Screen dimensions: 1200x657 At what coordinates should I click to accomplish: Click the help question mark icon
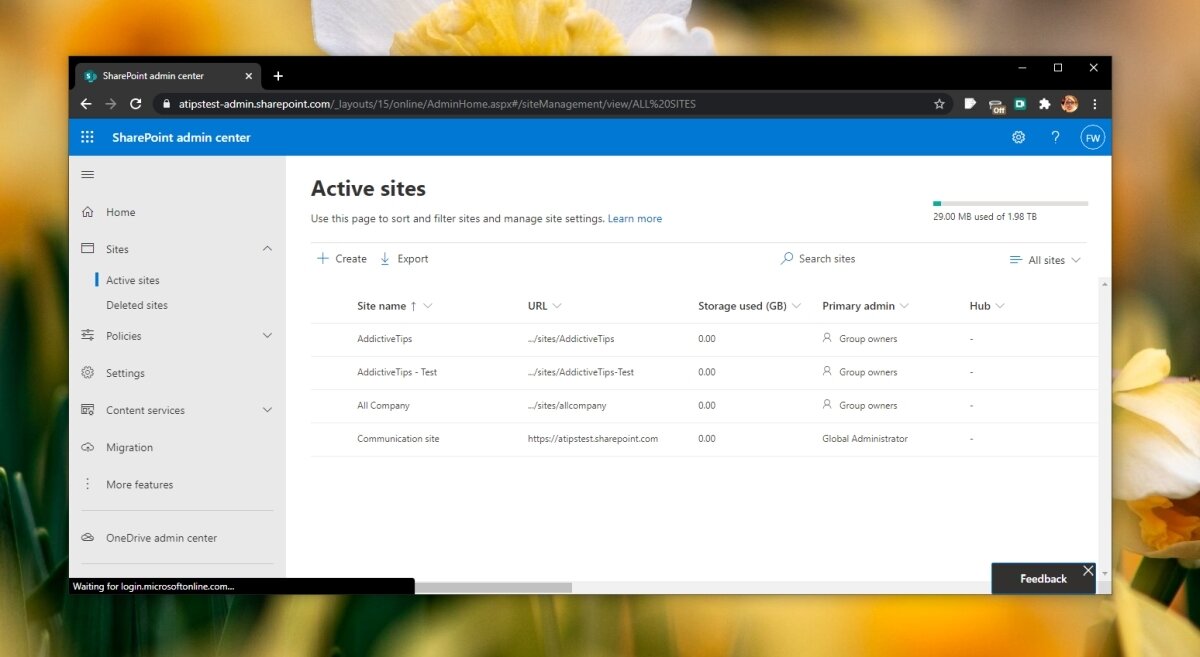tap(1055, 137)
